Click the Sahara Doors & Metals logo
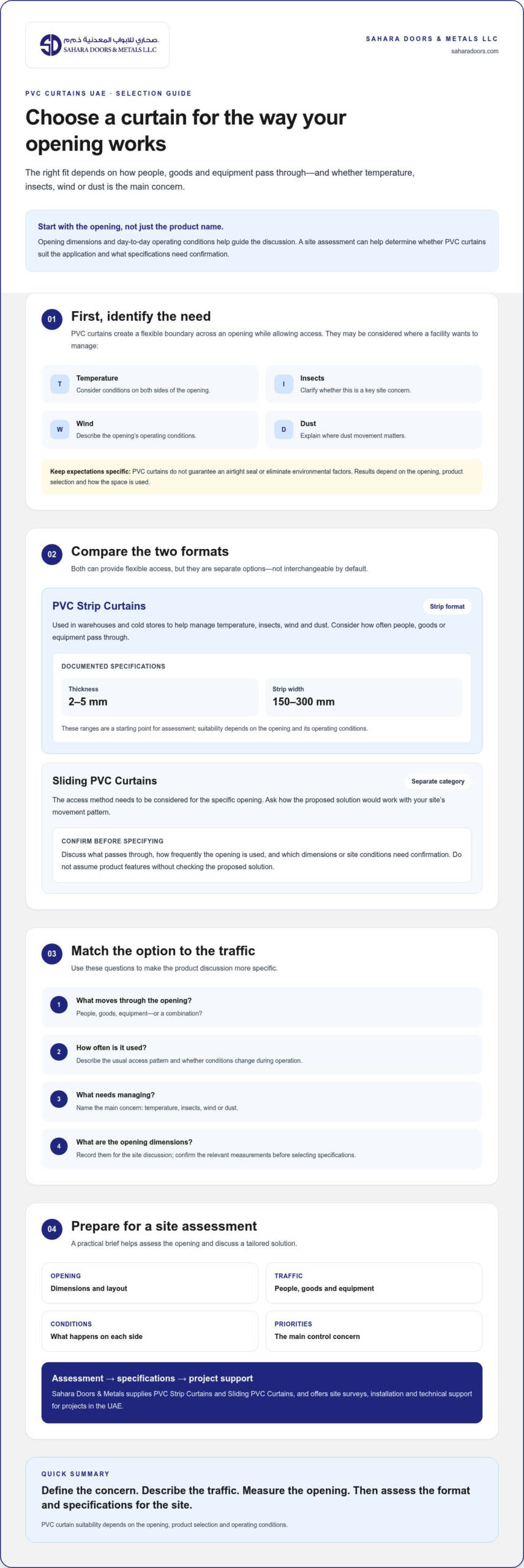The image size is (524, 1568). tap(97, 45)
